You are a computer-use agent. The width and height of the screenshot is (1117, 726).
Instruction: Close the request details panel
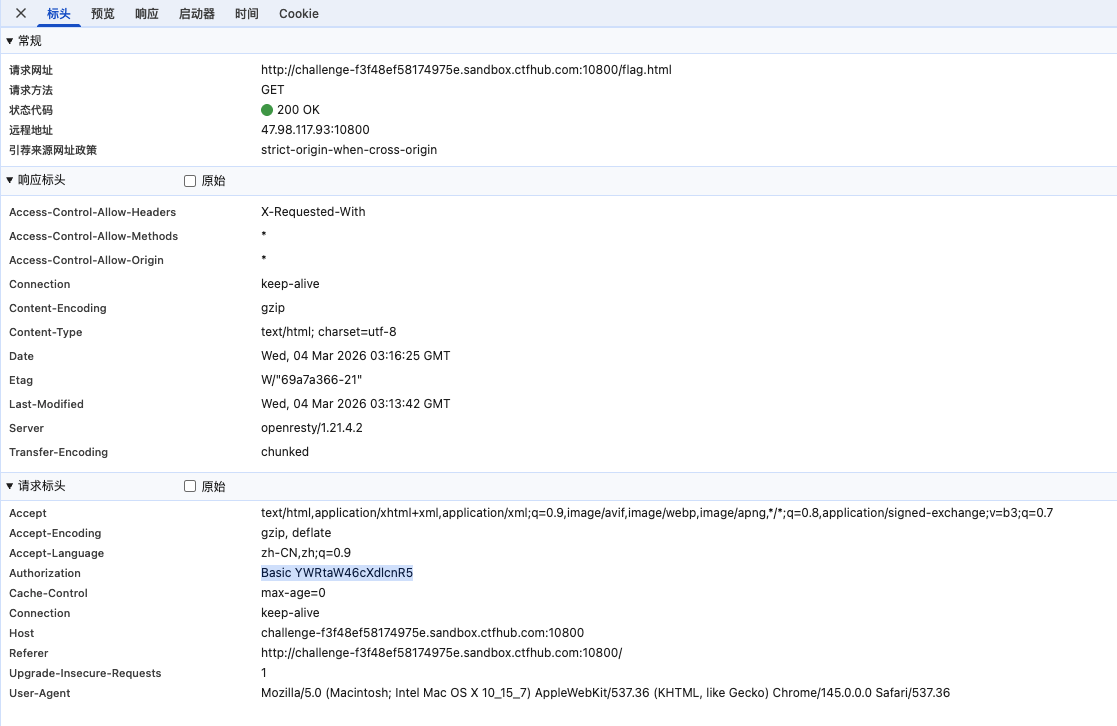pyautogui.click(x=20, y=14)
